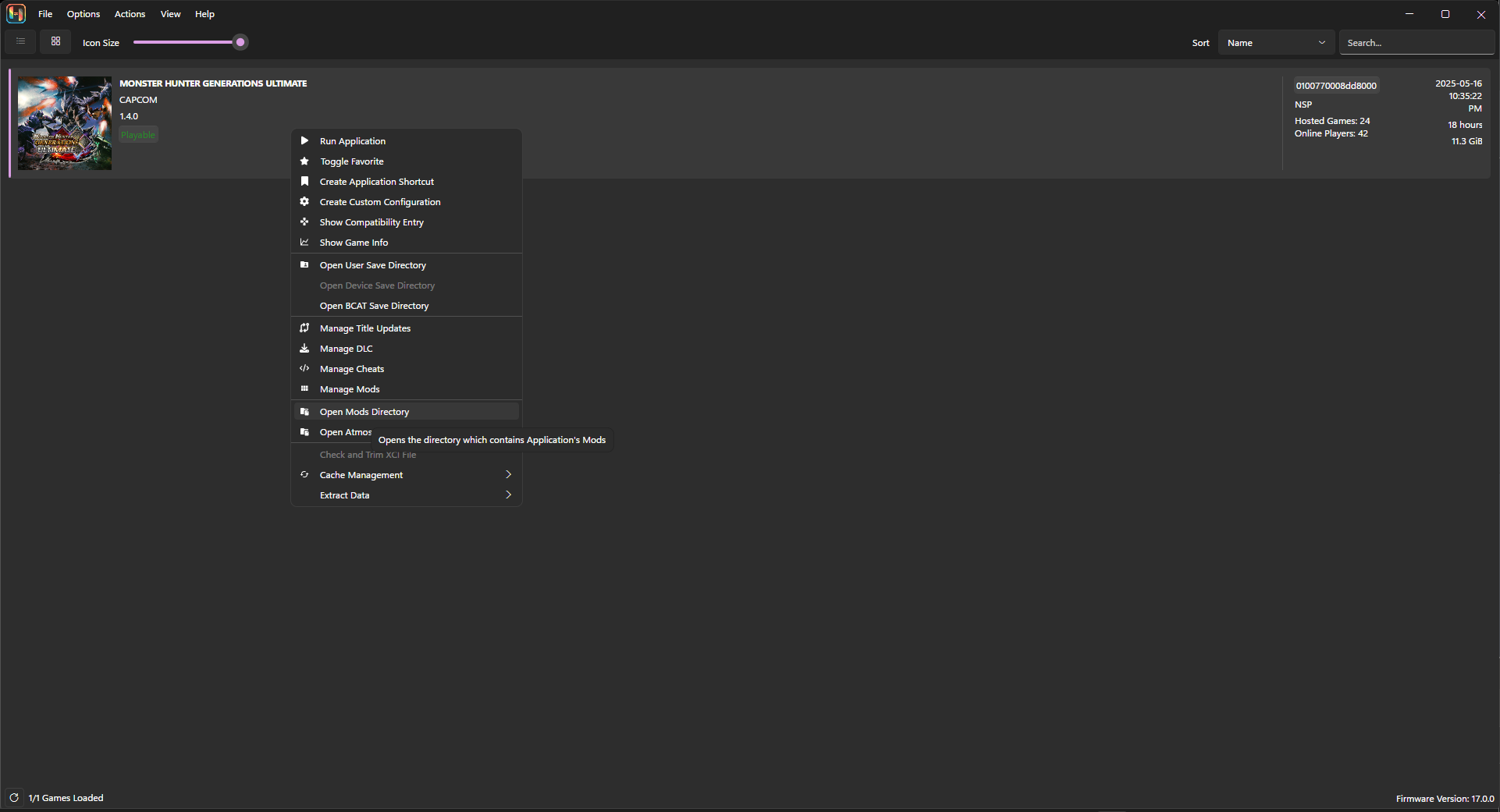Screen dimensions: 1500x812
Task: Click the code brackets icon for Manage Cheats
Action: pyautogui.click(x=304, y=369)
